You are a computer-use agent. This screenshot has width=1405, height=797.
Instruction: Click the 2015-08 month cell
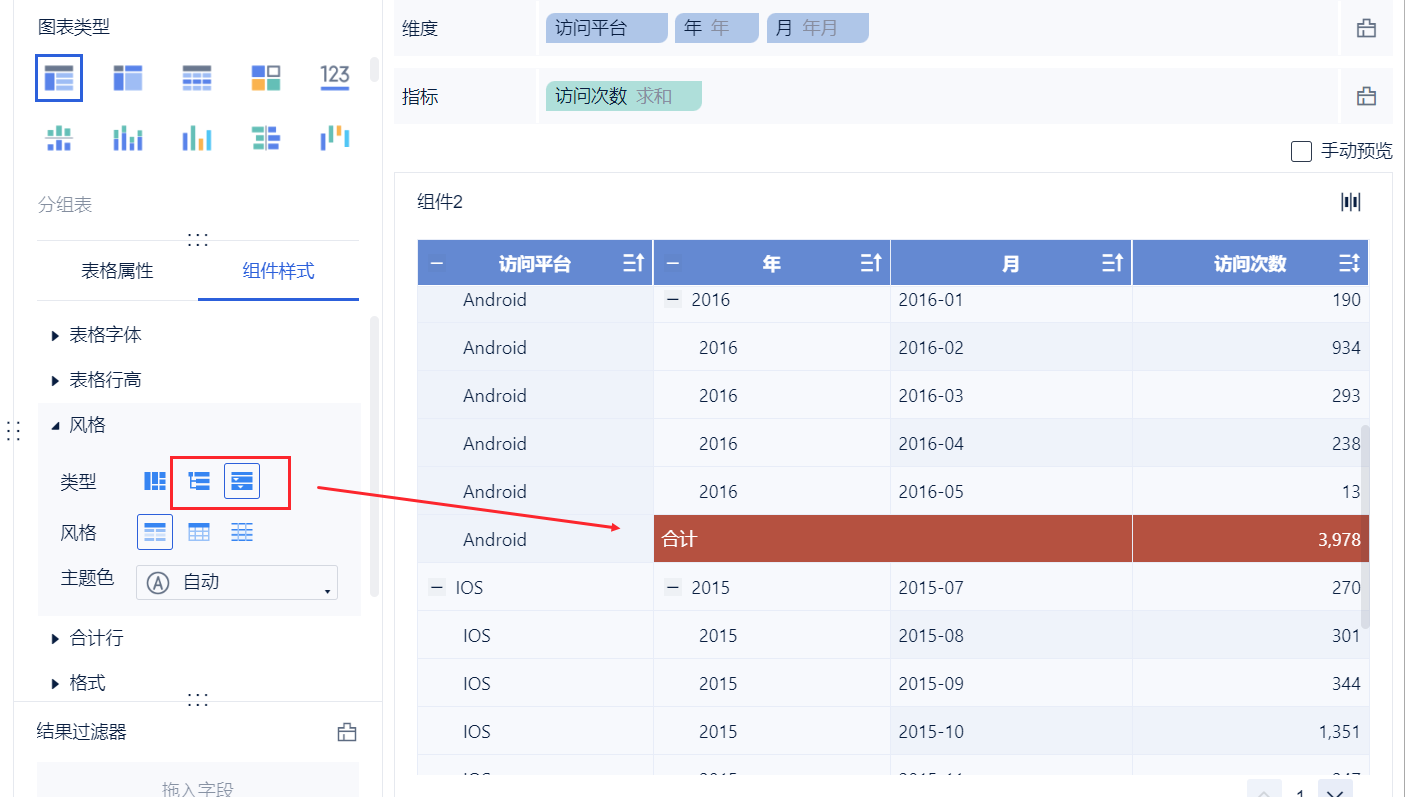point(1011,635)
